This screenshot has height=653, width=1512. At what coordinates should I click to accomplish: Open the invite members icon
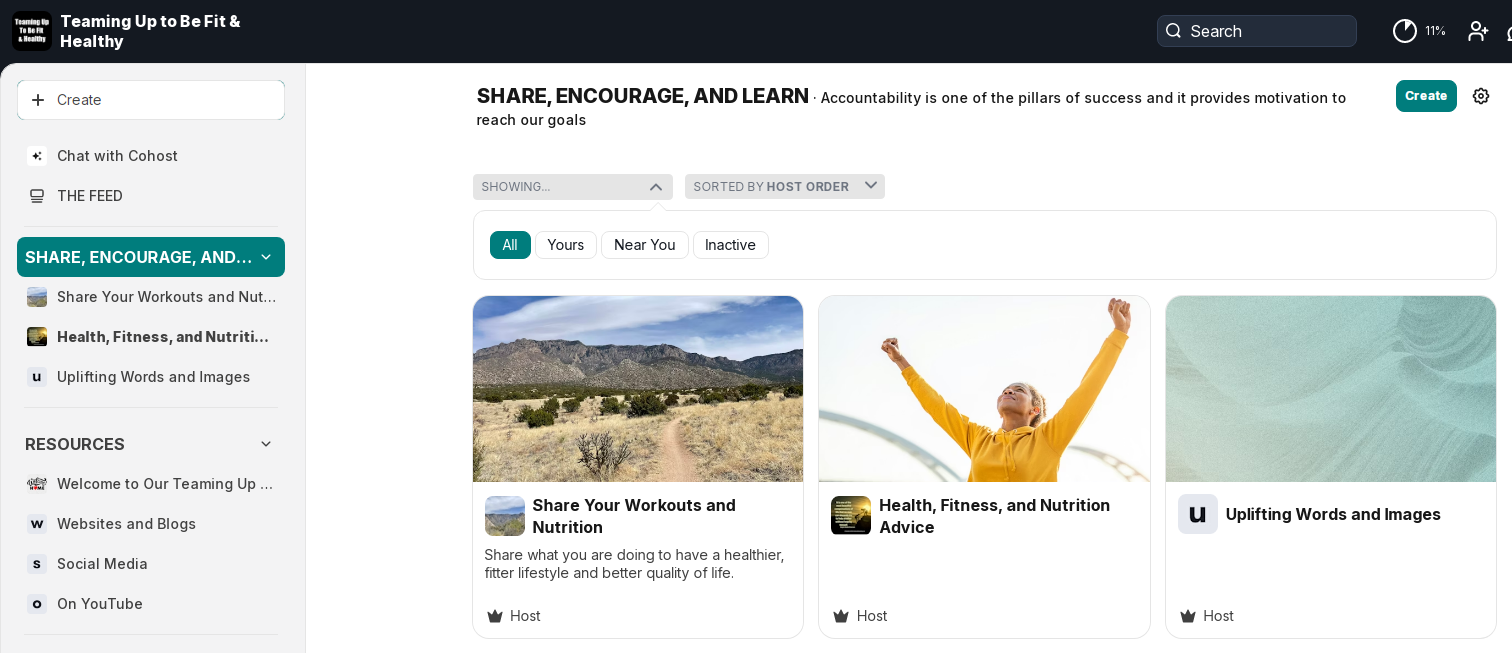1478,31
